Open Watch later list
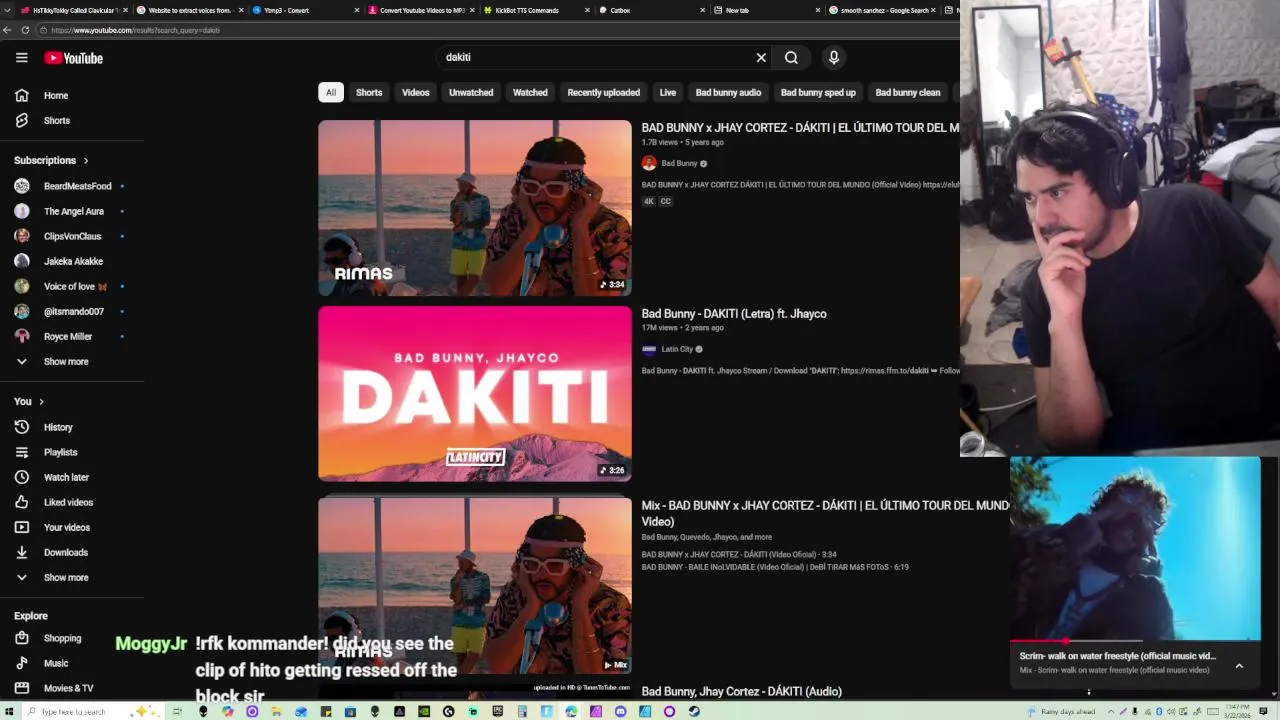 66,477
